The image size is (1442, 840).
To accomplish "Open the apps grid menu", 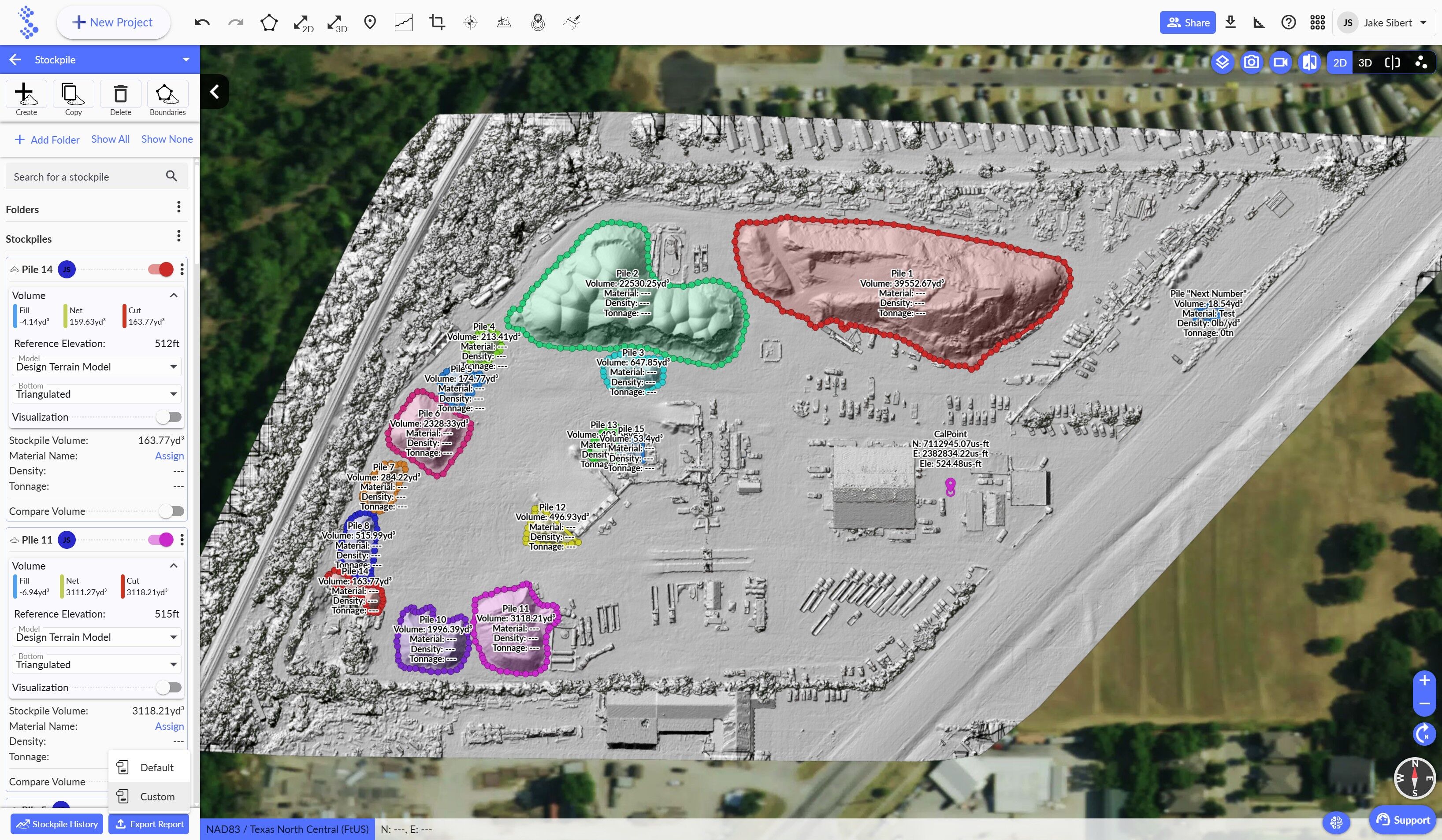I will pos(1317,22).
